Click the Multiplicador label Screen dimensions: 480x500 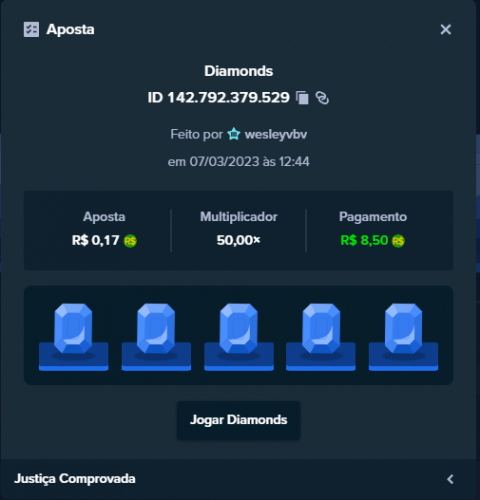pos(239,217)
